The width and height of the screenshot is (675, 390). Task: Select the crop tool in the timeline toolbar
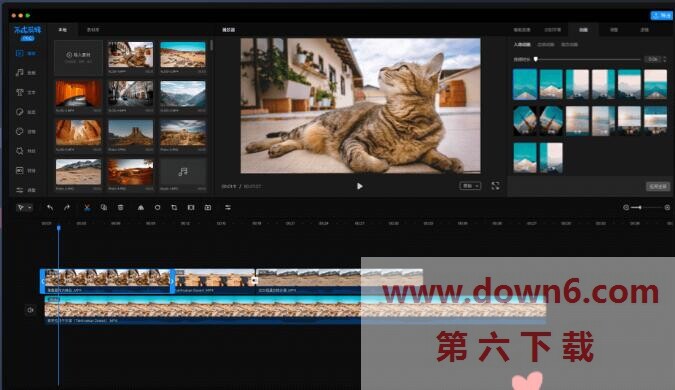point(174,207)
